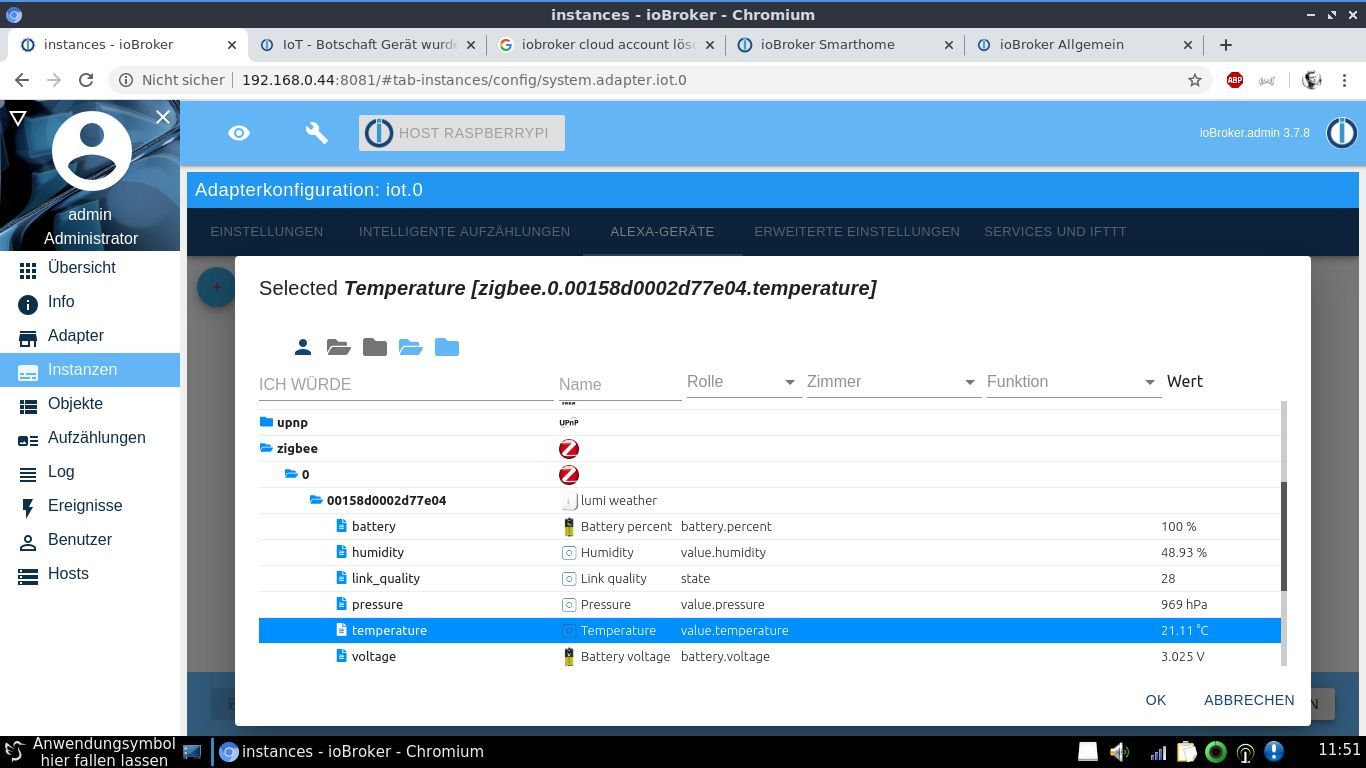1366x768 pixels.
Task: Click the blue exclamation tray icon
Action: [1273, 751]
